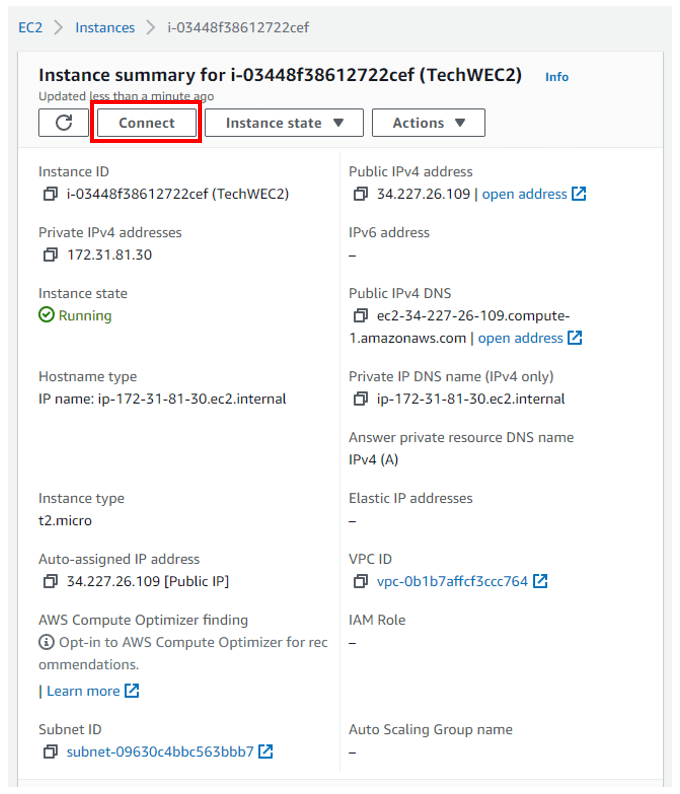This screenshot has width=680, height=794.
Task: Click the Compute Optimizer info icon
Action: [x=46, y=642]
